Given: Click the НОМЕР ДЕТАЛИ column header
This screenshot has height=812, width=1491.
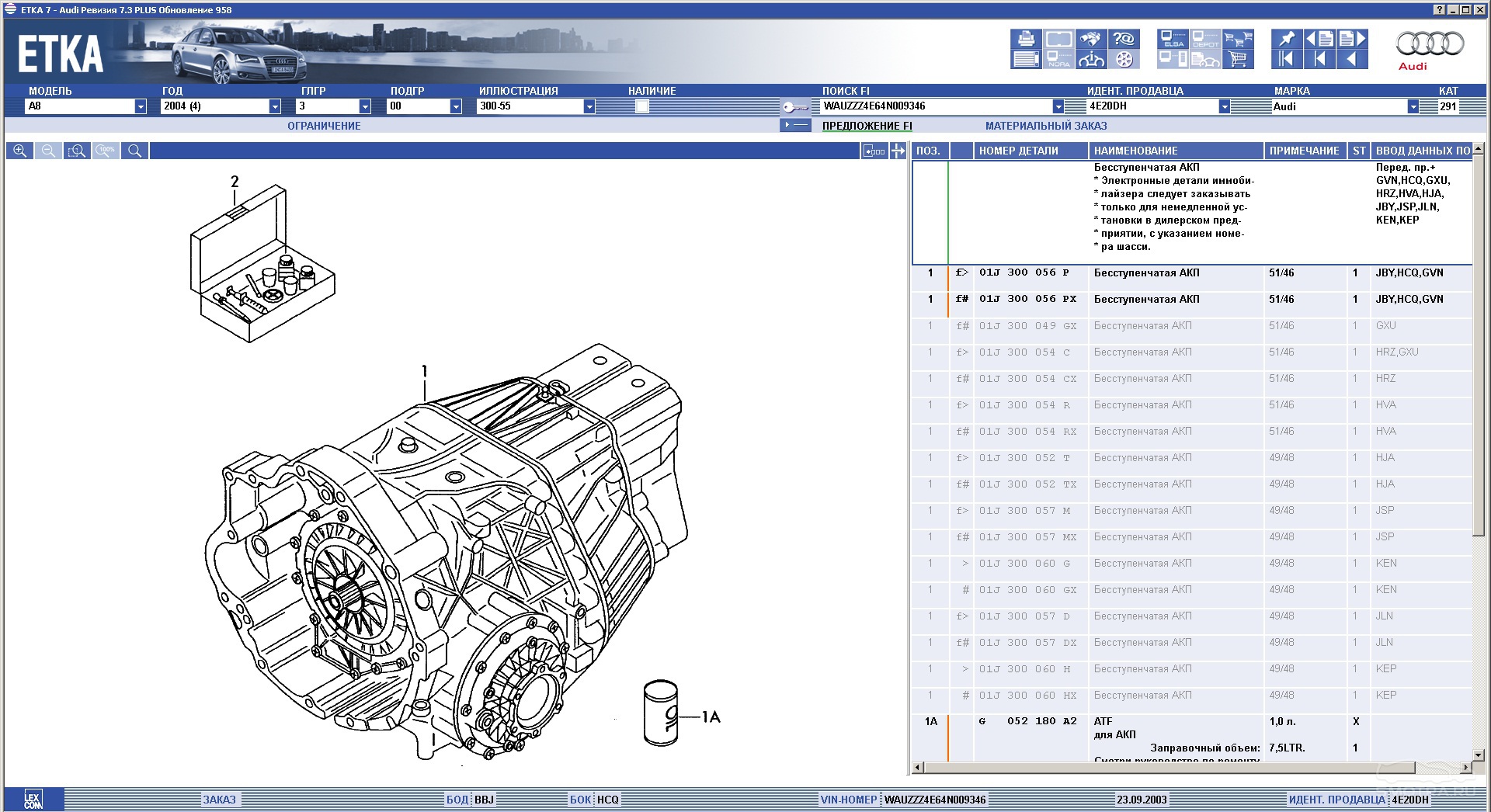Looking at the screenshot, I should [1030, 151].
